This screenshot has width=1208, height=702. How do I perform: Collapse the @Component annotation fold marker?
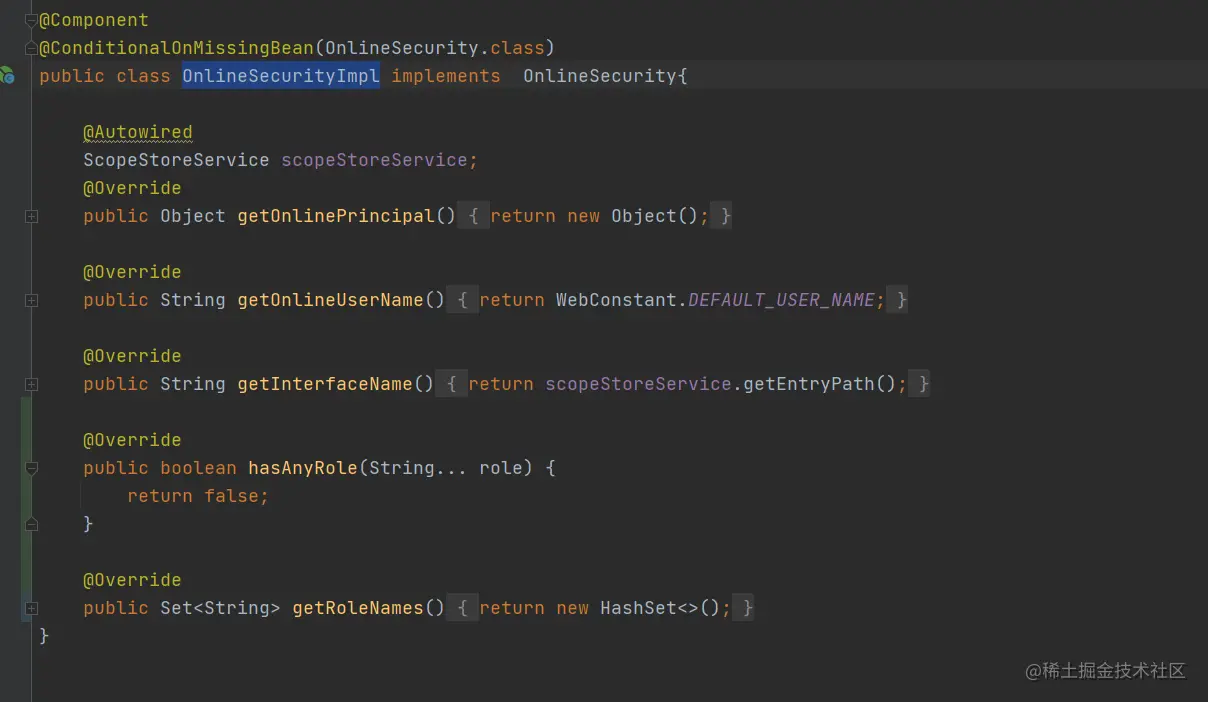point(31,20)
